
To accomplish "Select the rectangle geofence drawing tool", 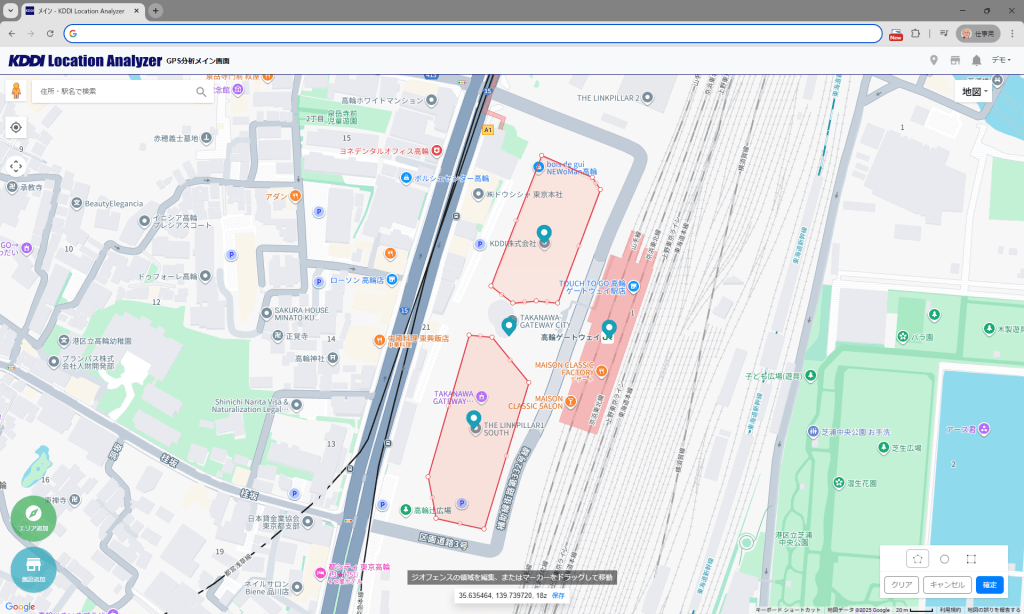I will click(x=971, y=559).
